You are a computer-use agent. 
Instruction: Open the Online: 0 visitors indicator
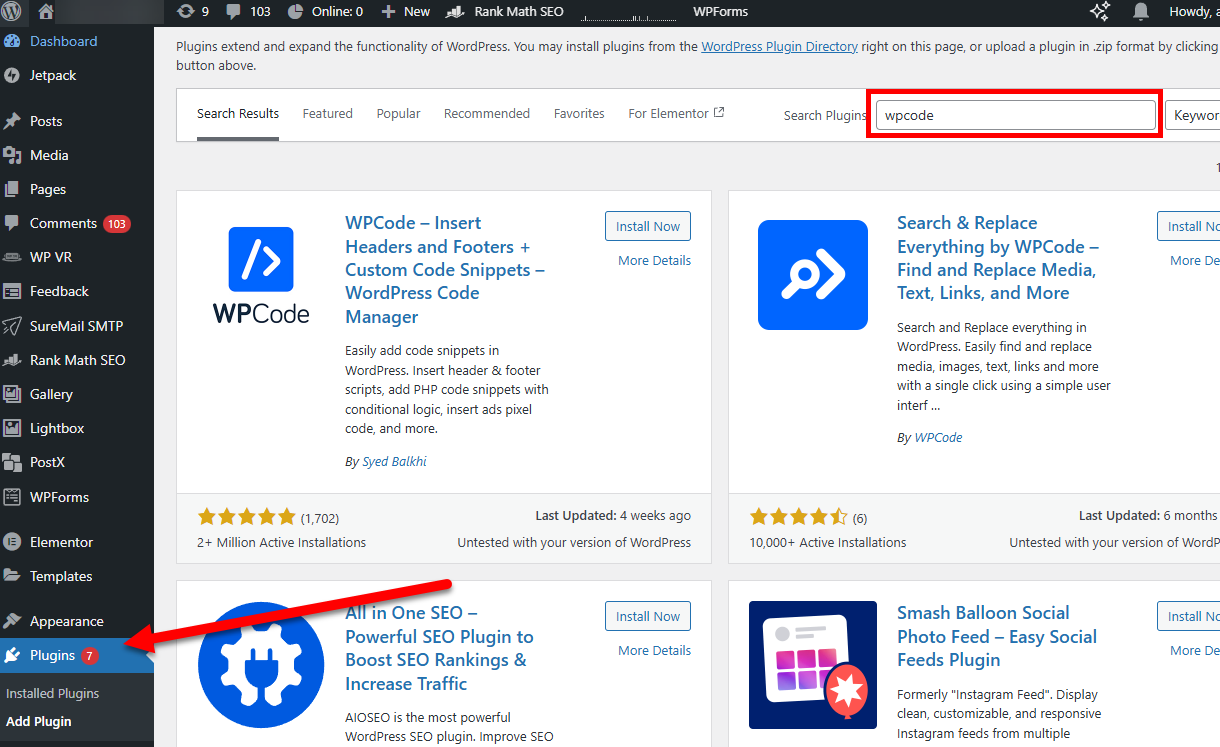[325, 12]
